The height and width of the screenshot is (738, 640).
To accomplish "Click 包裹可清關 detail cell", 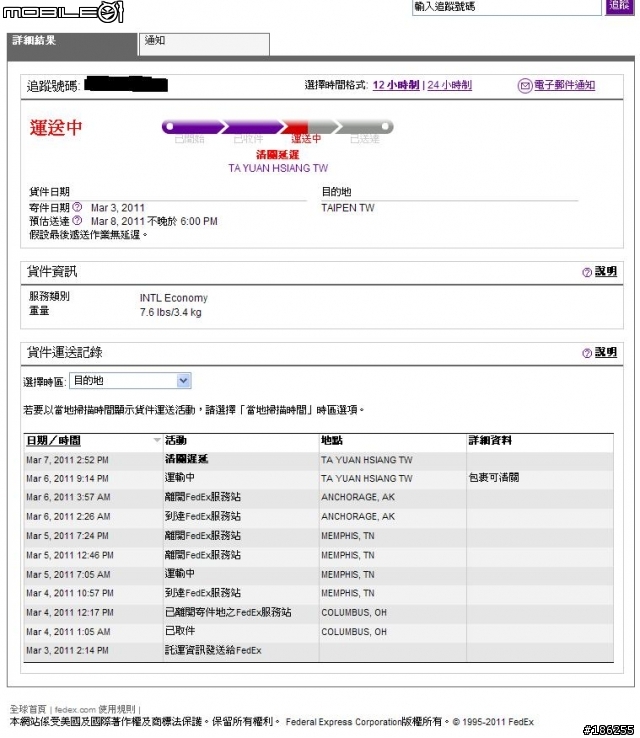I will [494, 478].
